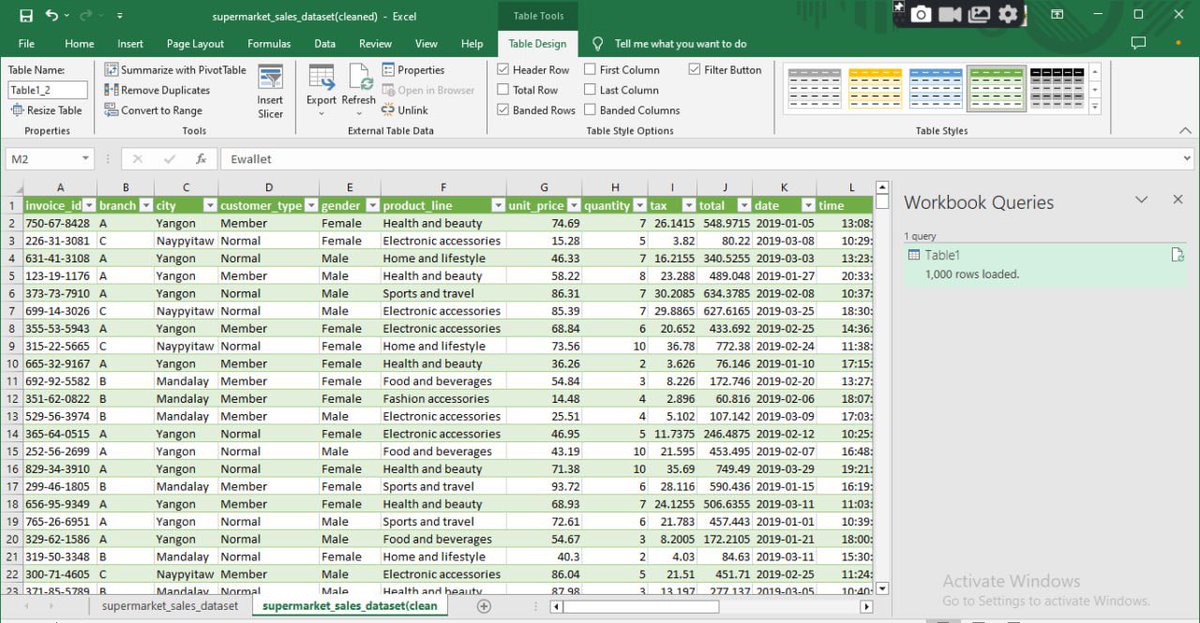Toggle the Total Row checkbox
Viewport: 1200px width, 623px height.
(x=504, y=90)
